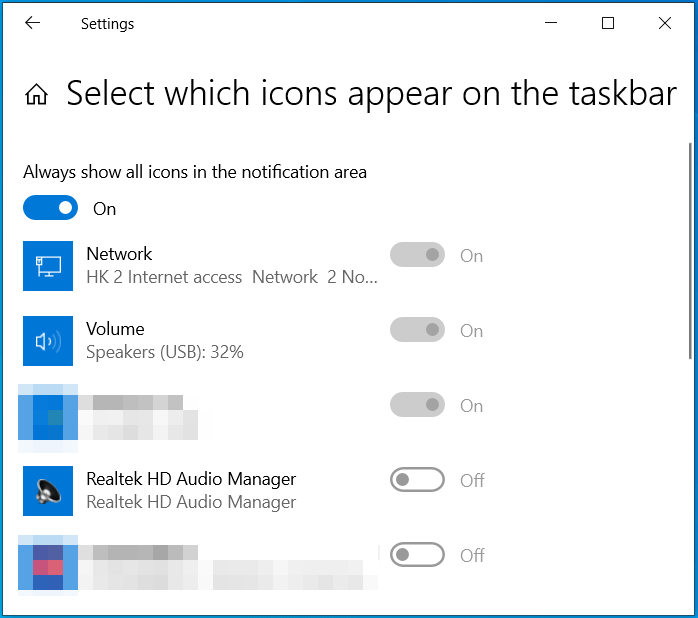
Task: Toggle the switch below the Realtek row
Action: 418,555
